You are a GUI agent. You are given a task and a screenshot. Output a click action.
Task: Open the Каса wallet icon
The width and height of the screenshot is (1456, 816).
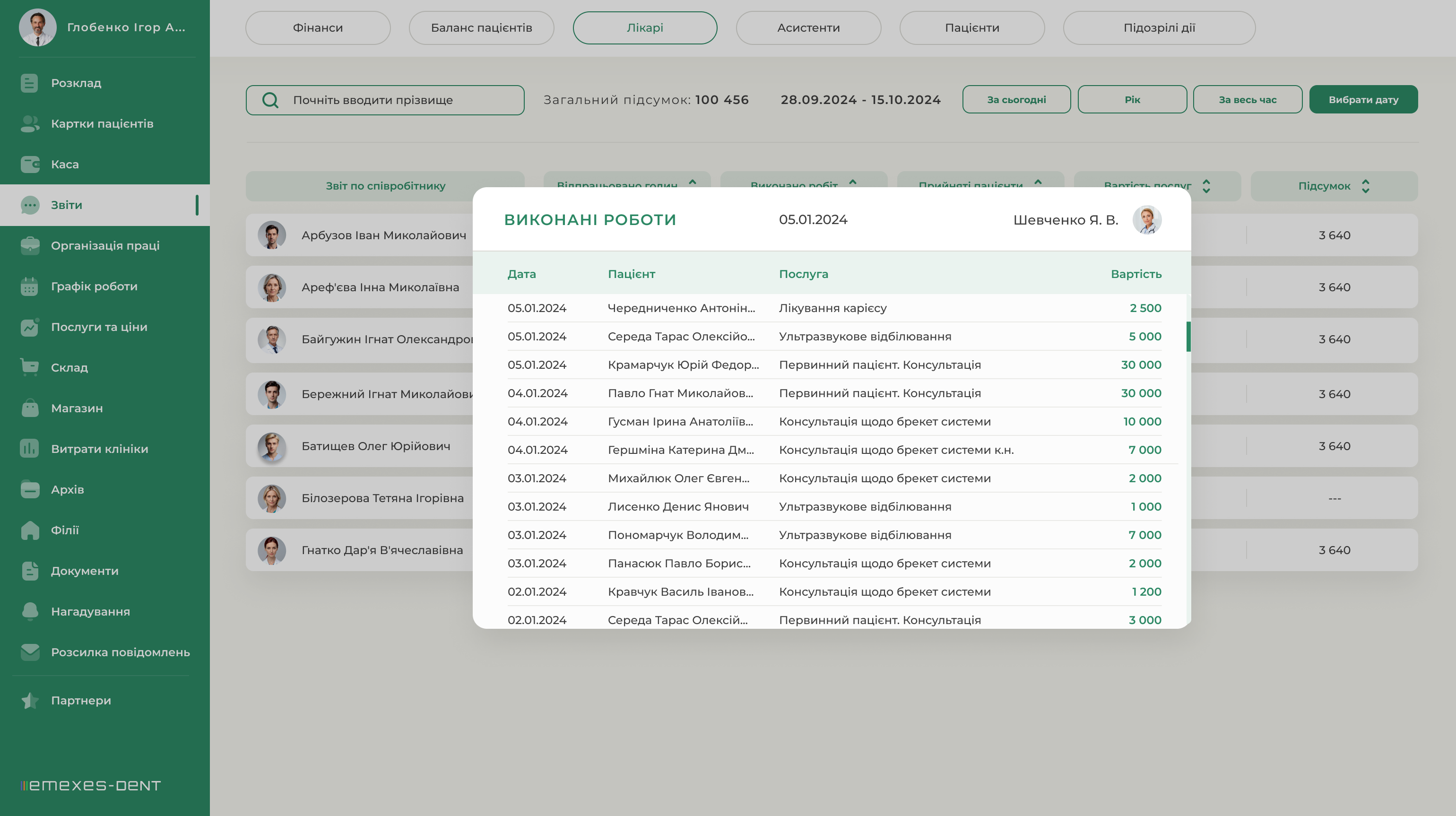pos(29,165)
